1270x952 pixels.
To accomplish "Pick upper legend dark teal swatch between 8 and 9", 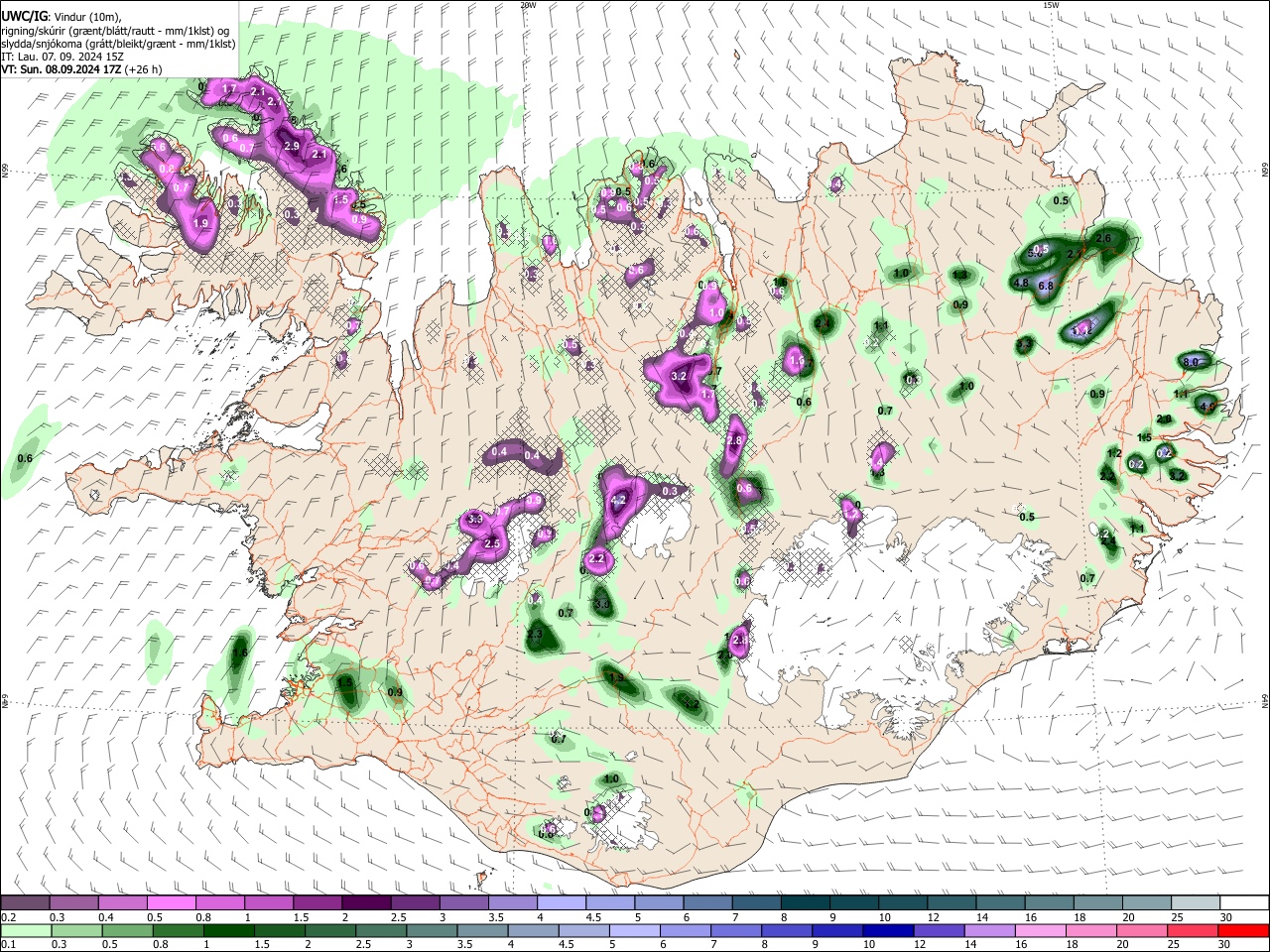I will (805, 903).
